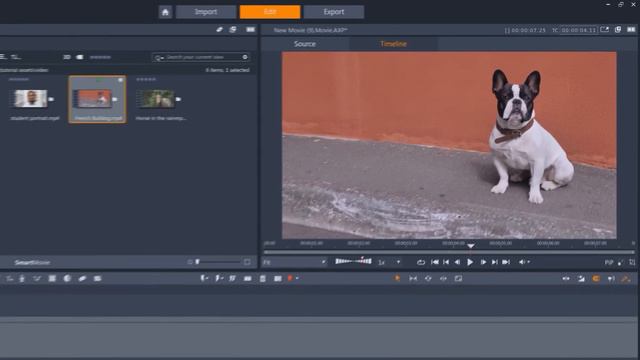Show the Timeline preview tab
The width and height of the screenshot is (640, 360).
coord(393,44)
